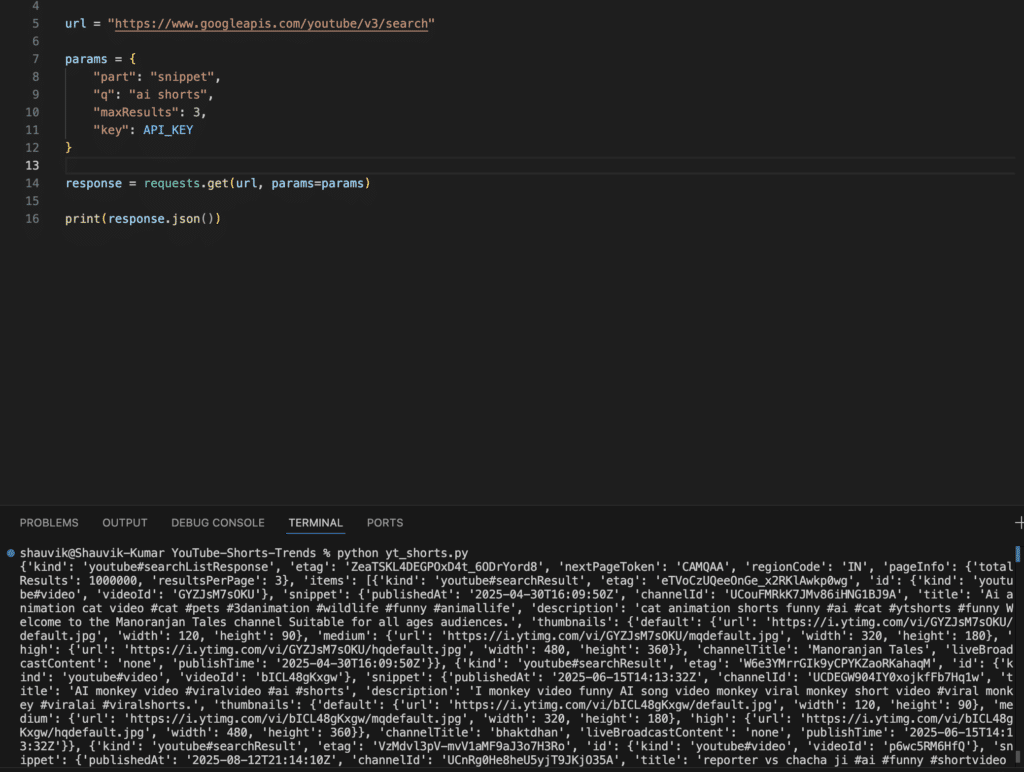Place cursor on empty line 13

(539, 165)
